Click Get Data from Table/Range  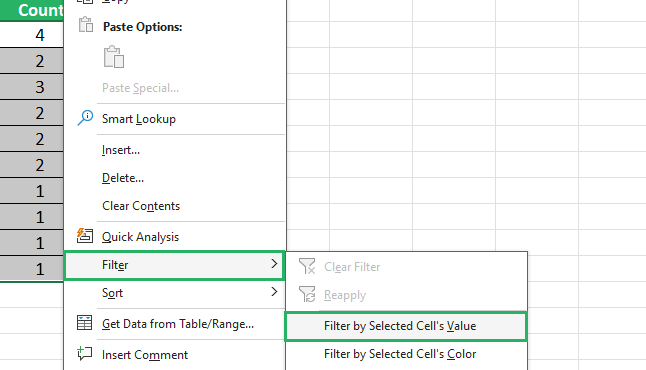178,324
